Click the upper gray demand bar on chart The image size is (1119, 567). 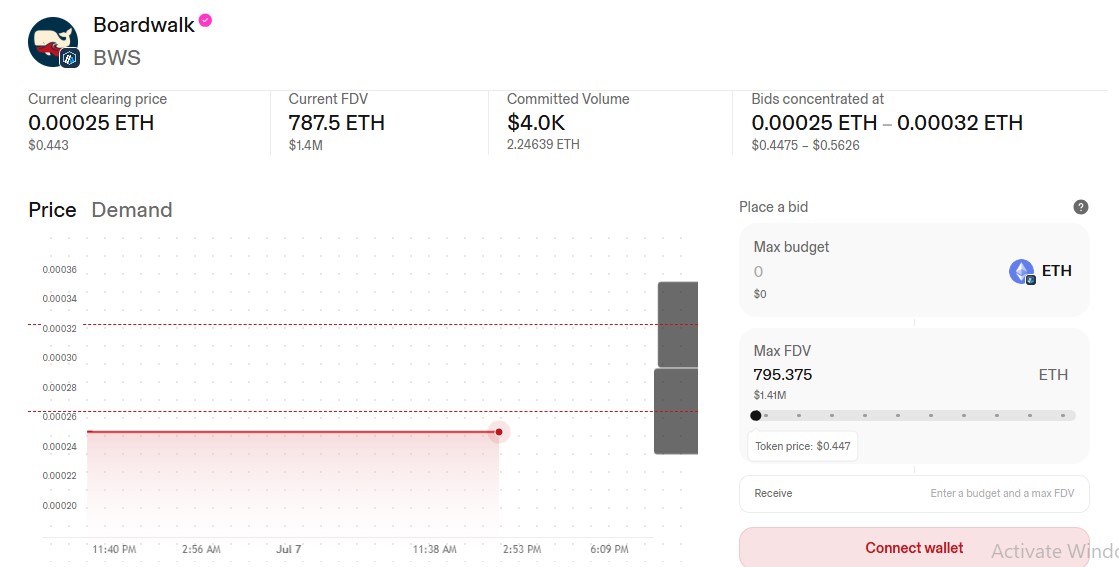(x=677, y=324)
